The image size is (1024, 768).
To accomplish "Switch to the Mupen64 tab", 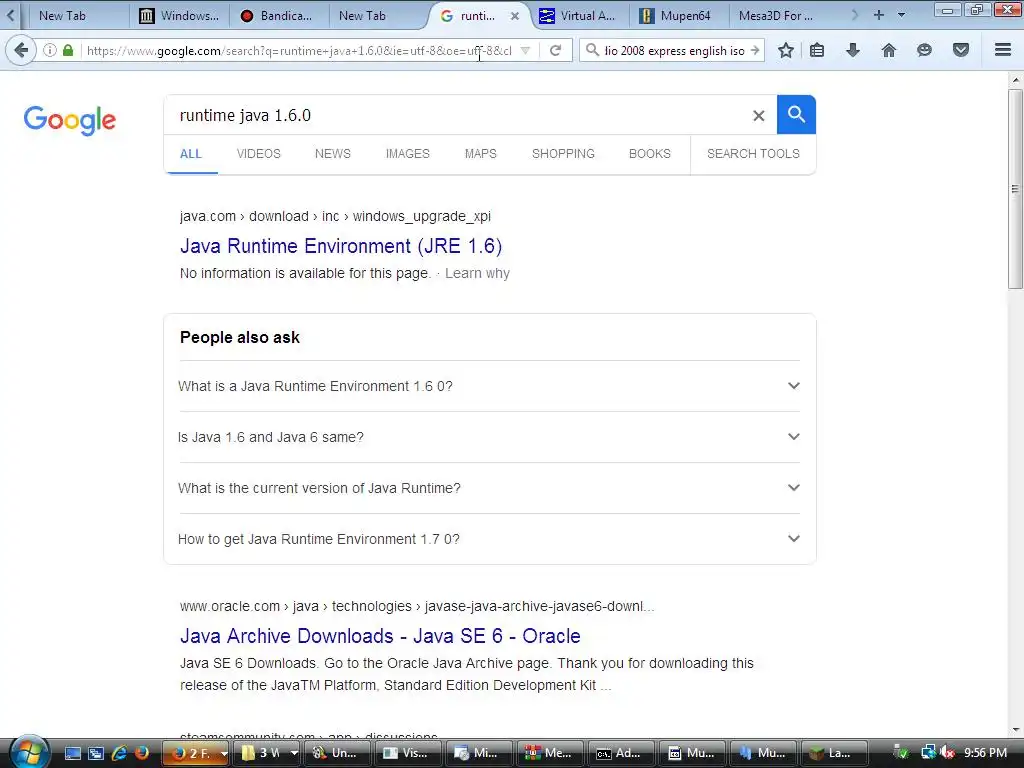I will pos(679,16).
